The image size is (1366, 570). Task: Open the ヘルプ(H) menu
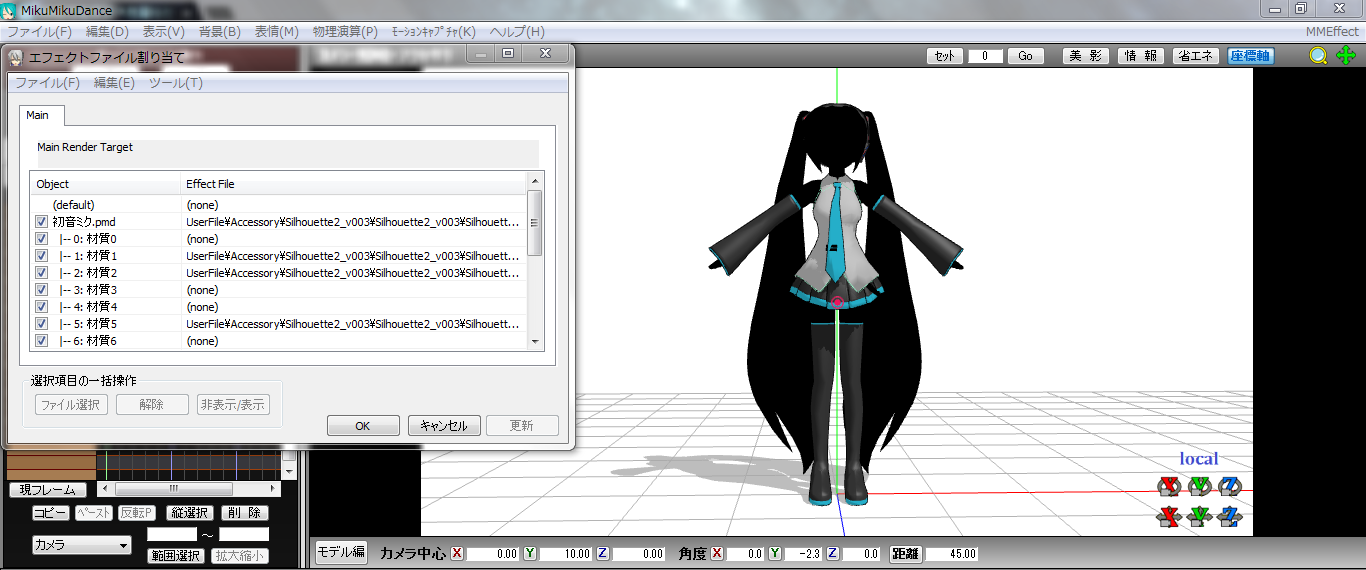click(x=517, y=32)
